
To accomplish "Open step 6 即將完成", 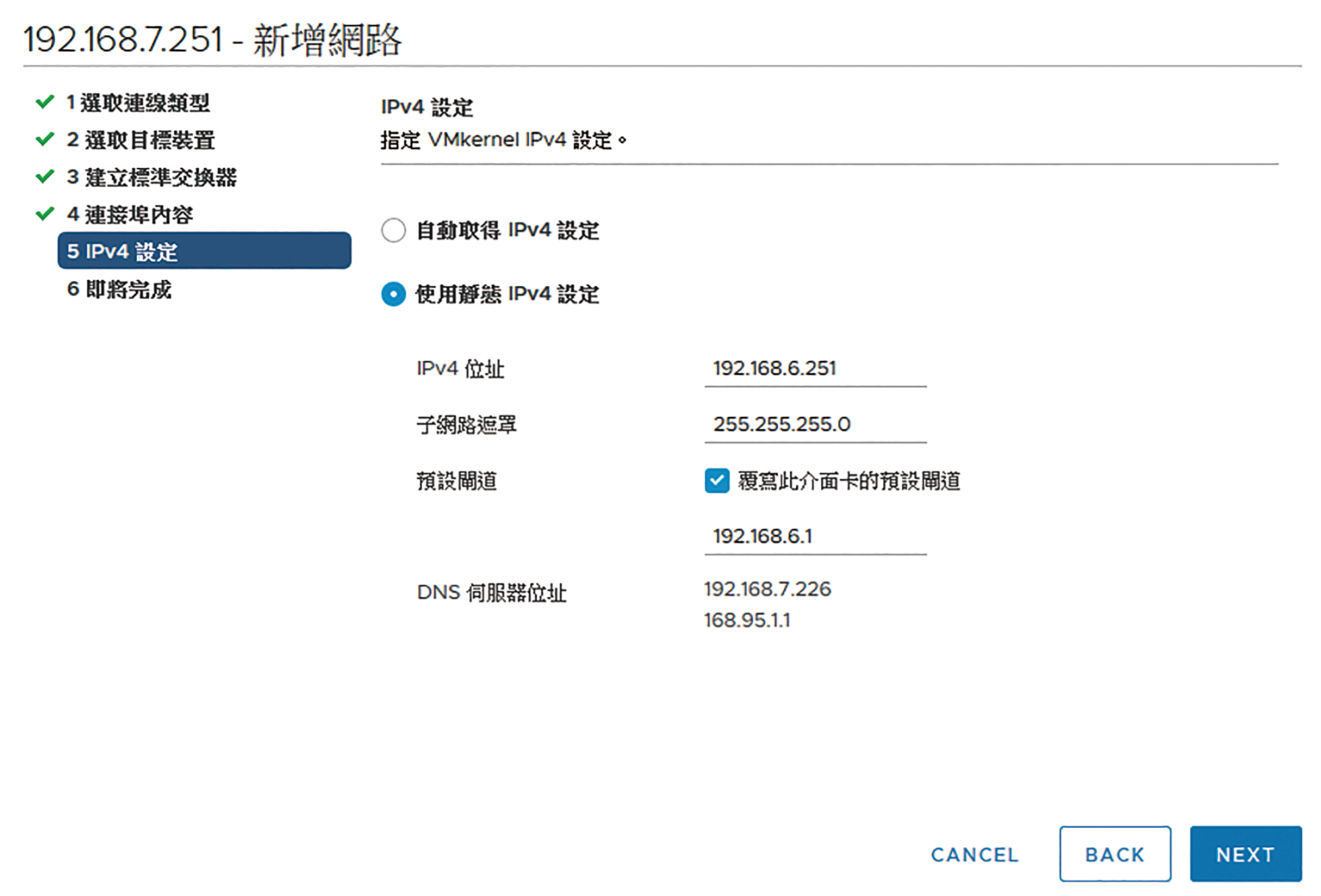I will coord(119,289).
